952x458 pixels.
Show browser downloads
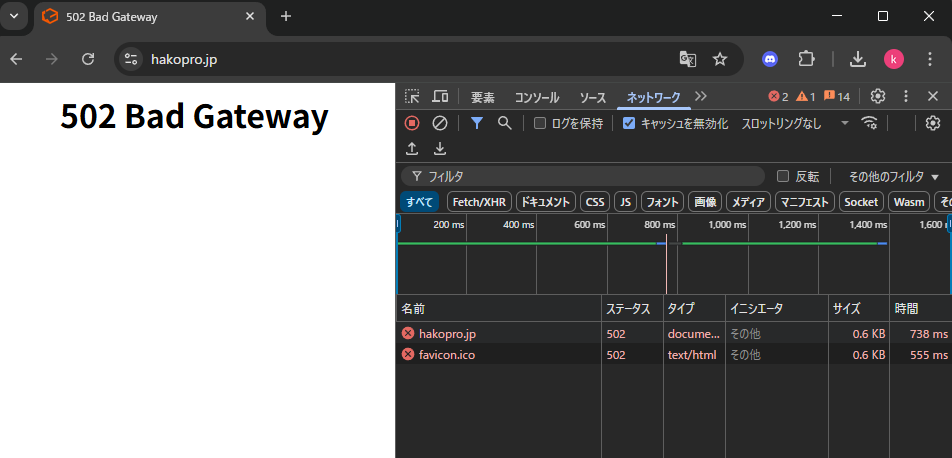click(x=857, y=59)
